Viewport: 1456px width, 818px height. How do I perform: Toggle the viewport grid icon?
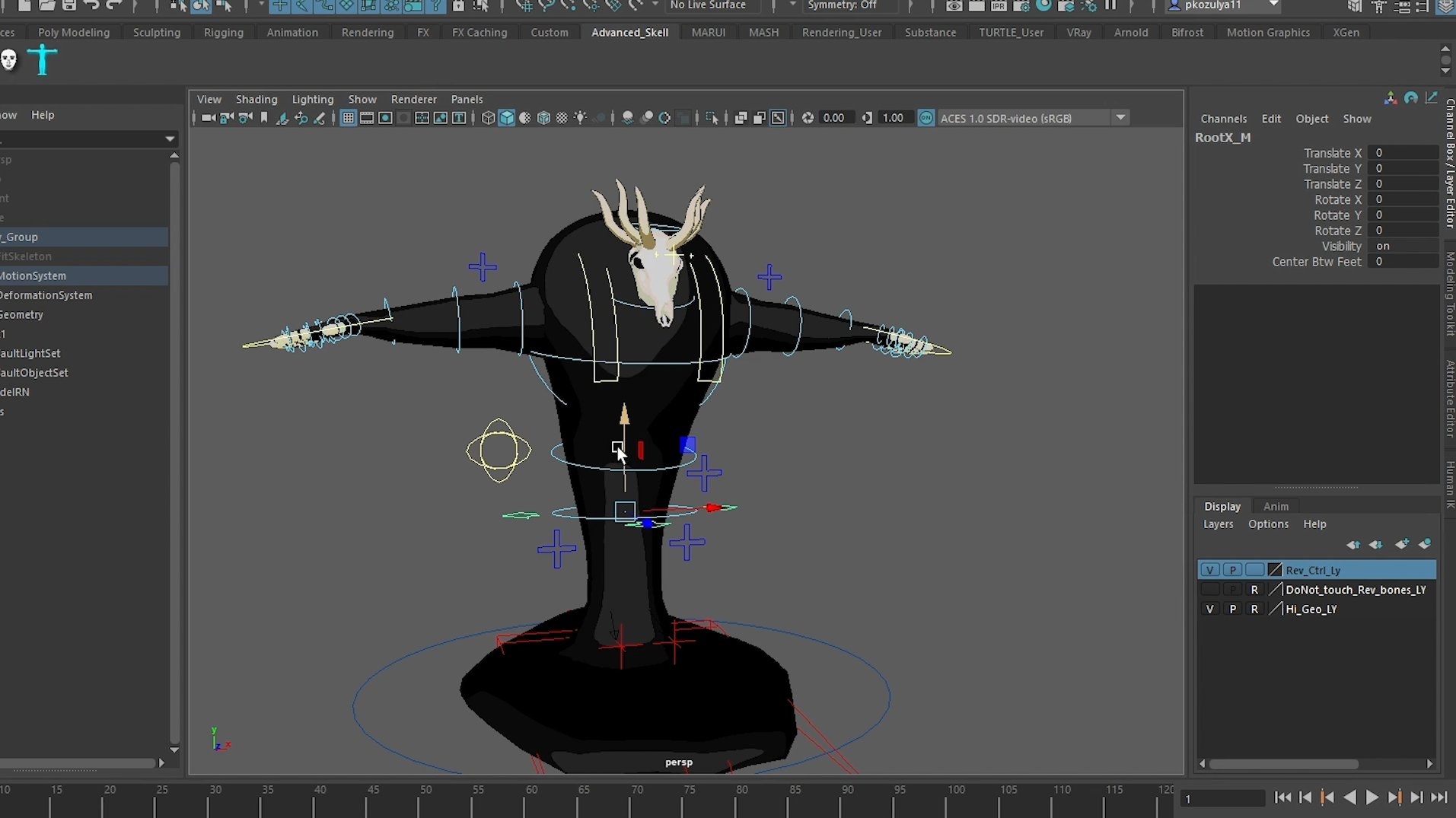coord(348,118)
